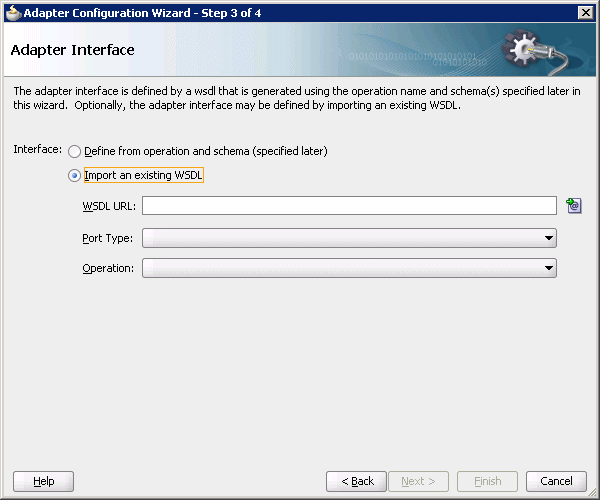Click the wizard icon in title bar
Viewport: 600px width, 500px height.
[13, 13]
